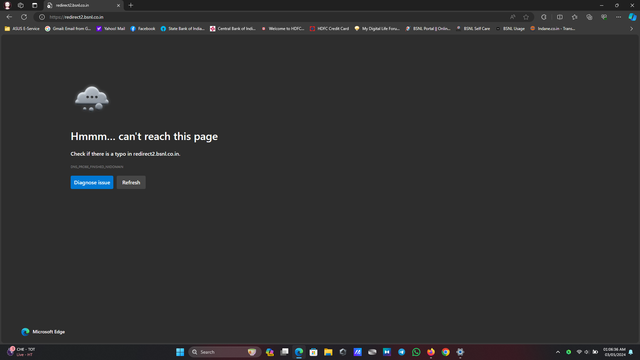Click the taskbar Search box
Viewport: 640px width, 360px height.
click(x=224, y=352)
